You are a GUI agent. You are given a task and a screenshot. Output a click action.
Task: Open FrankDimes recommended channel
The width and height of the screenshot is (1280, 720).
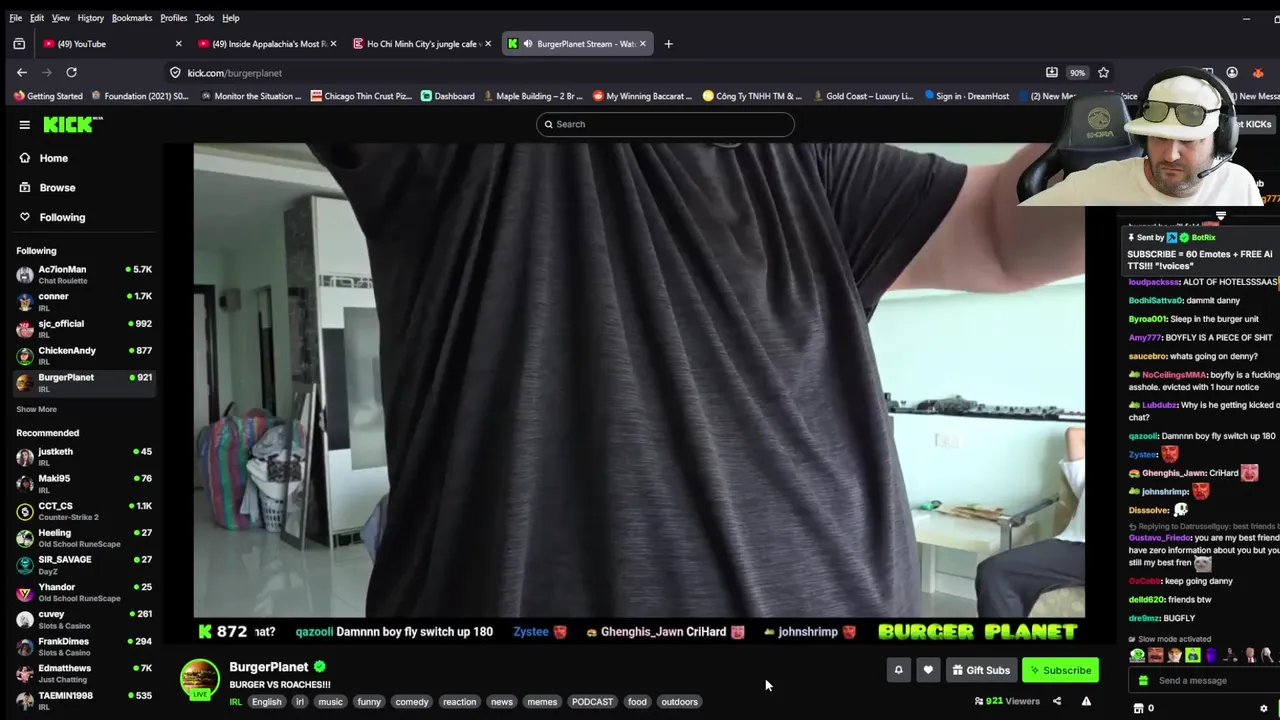(x=84, y=646)
